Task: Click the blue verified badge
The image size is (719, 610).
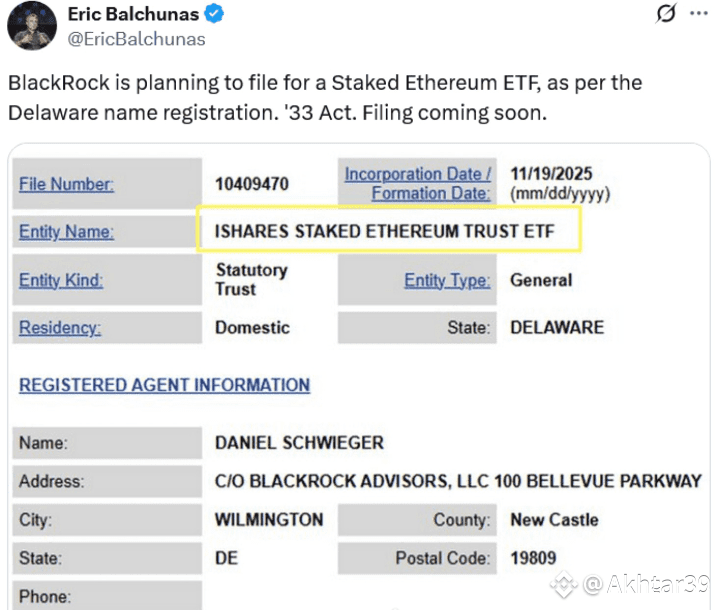Action: point(213,14)
